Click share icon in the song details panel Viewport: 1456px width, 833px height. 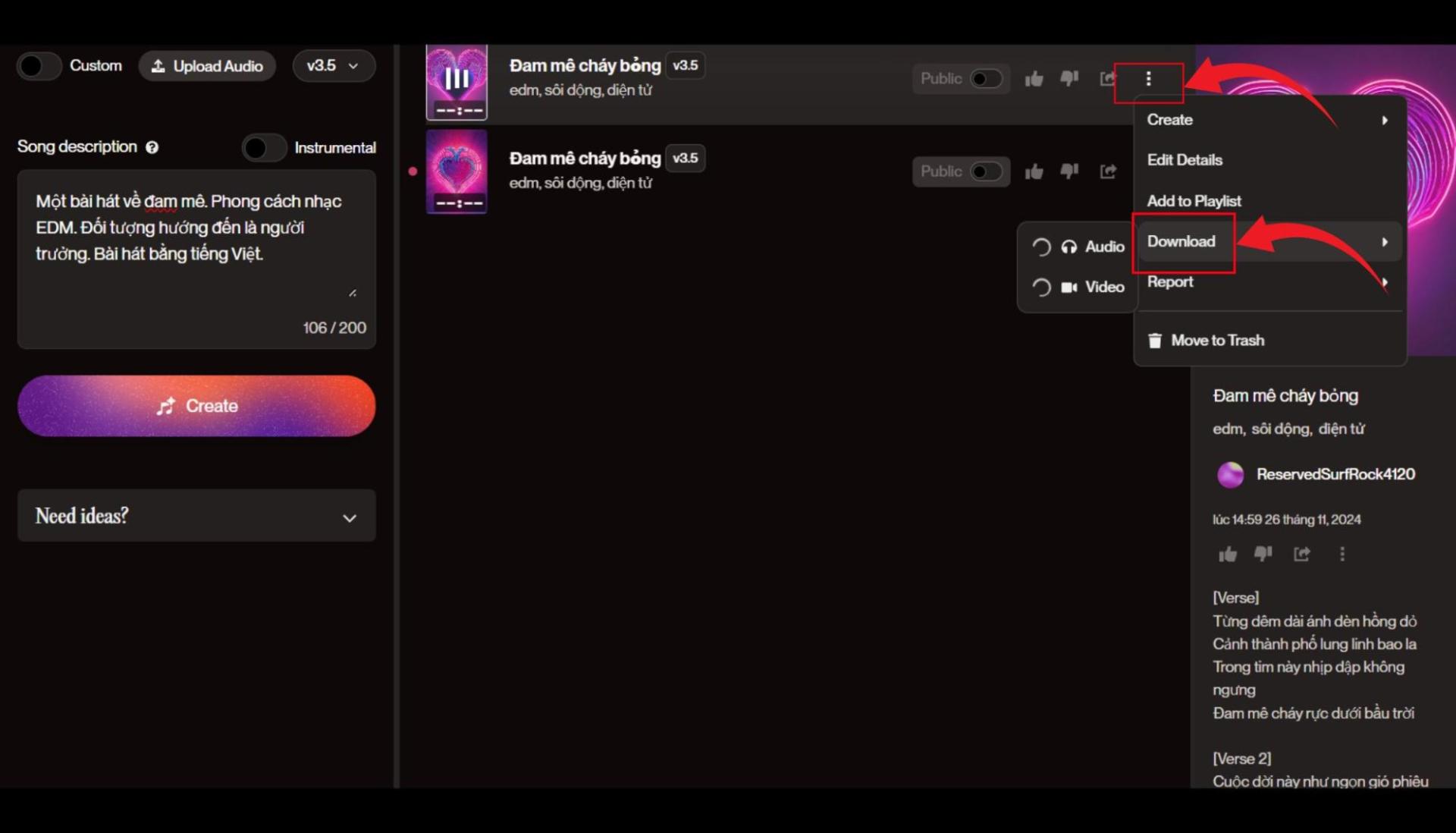pyautogui.click(x=1301, y=554)
